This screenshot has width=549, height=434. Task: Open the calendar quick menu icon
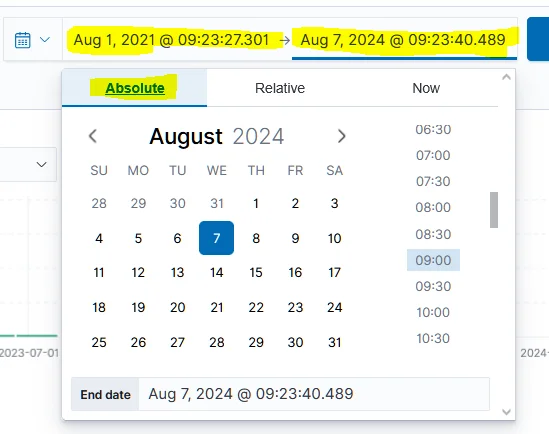tap(22, 40)
